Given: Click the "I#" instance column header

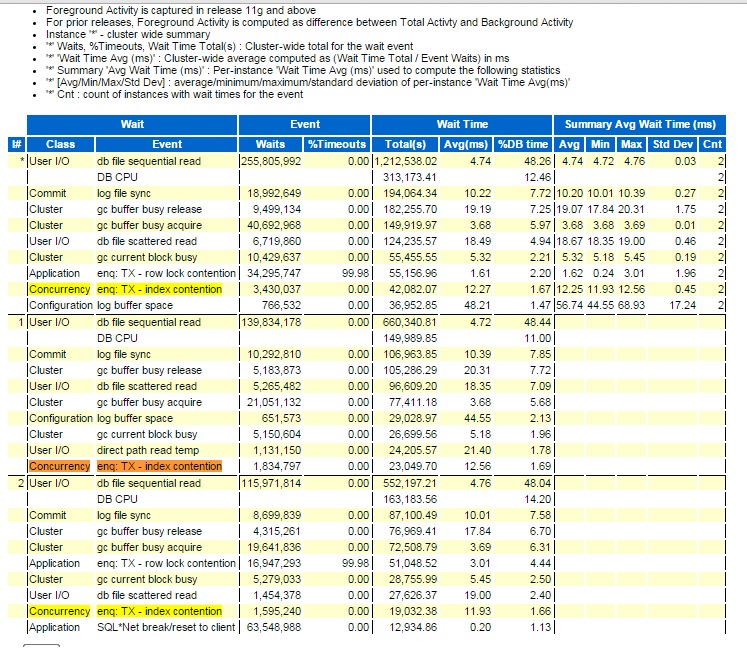Looking at the screenshot, I should (16, 144).
